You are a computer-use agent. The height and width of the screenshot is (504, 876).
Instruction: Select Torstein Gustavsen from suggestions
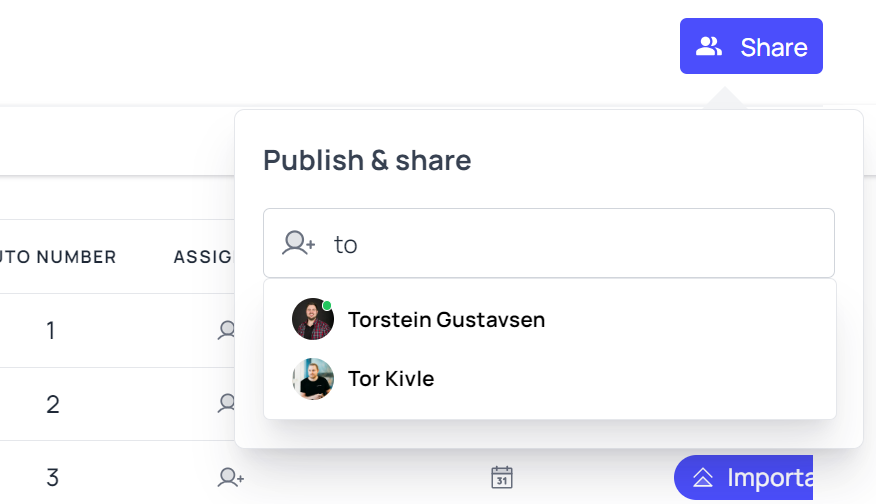coord(446,320)
